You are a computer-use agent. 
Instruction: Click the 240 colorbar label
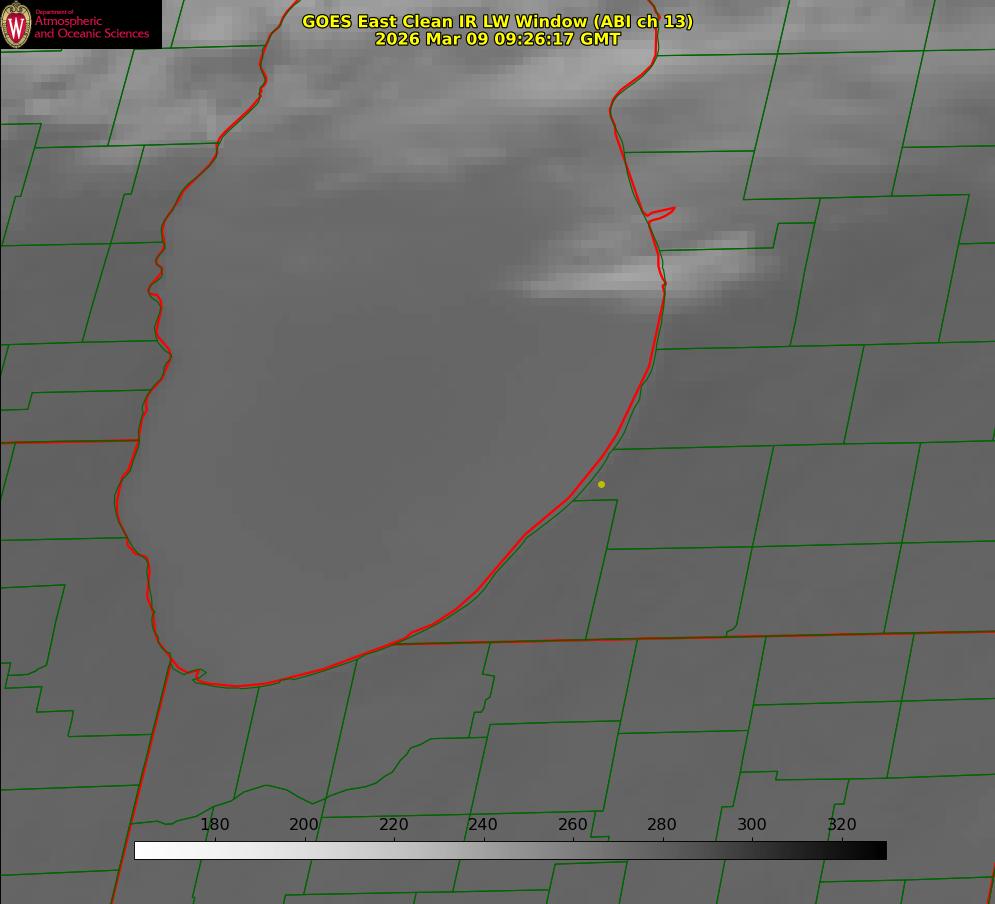click(x=483, y=825)
